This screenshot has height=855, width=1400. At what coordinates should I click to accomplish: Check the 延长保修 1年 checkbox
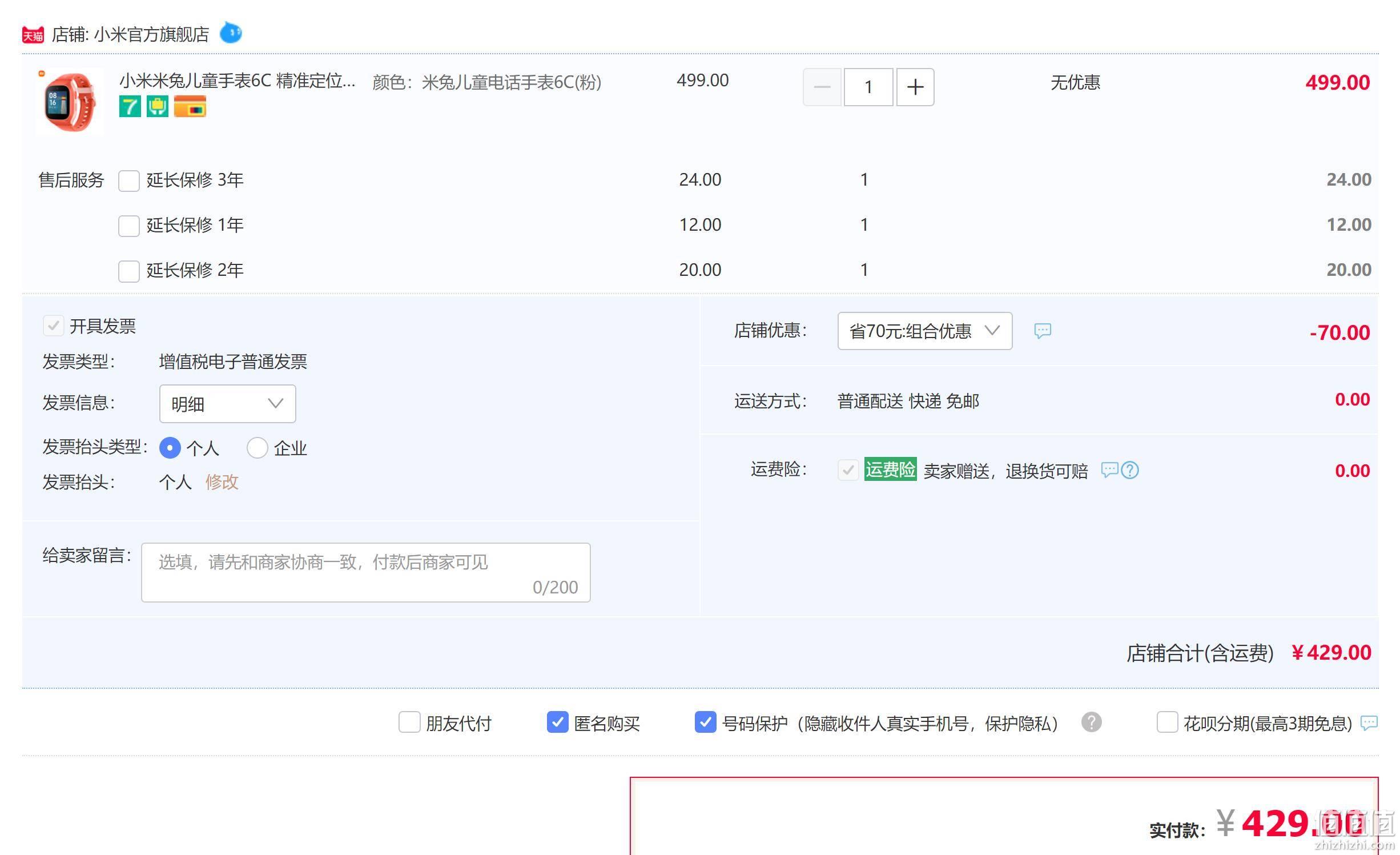click(x=128, y=226)
